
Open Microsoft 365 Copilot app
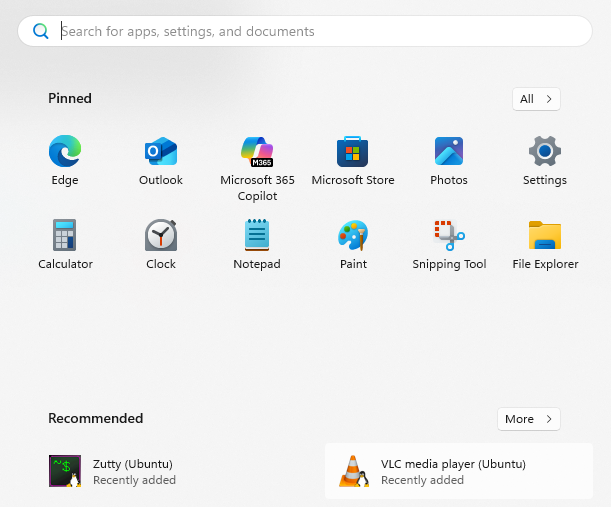[257, 168]
